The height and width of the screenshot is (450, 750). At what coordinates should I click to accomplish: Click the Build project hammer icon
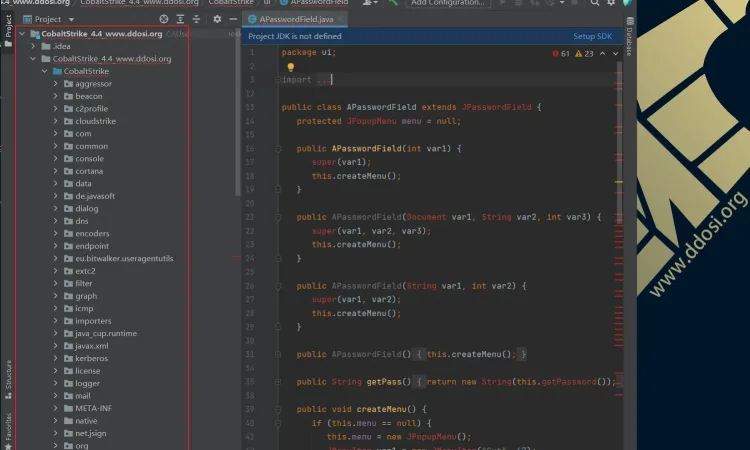coord(393,3)
